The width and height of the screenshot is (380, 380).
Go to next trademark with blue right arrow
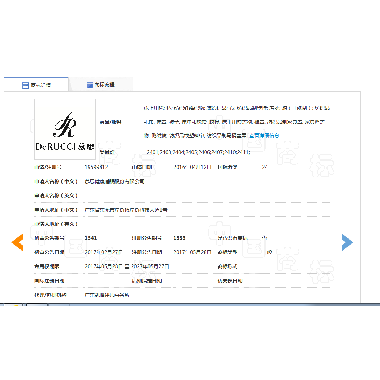347,242
